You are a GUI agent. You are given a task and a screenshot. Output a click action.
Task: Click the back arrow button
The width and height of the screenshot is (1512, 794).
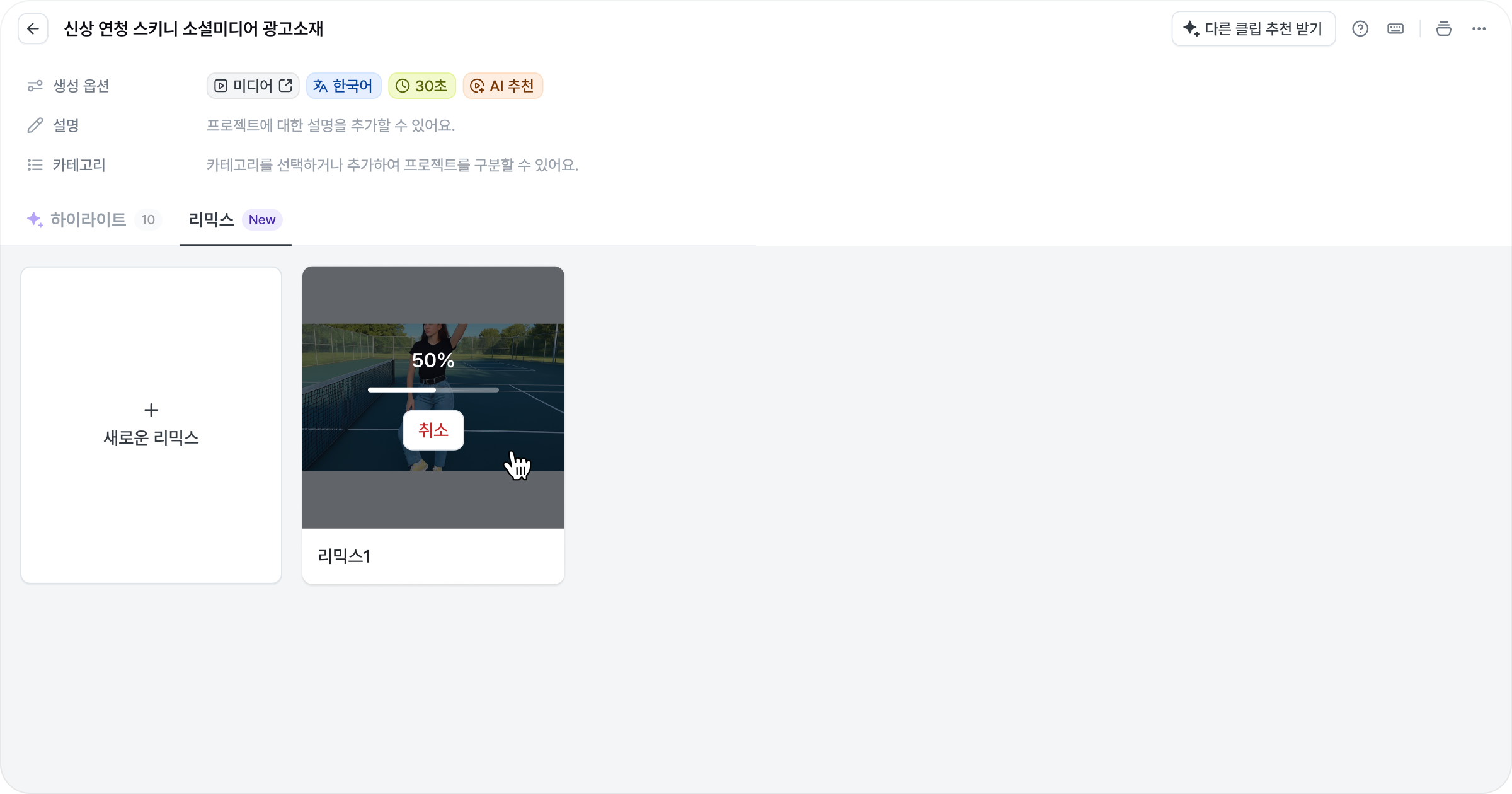tap(33, 29)
